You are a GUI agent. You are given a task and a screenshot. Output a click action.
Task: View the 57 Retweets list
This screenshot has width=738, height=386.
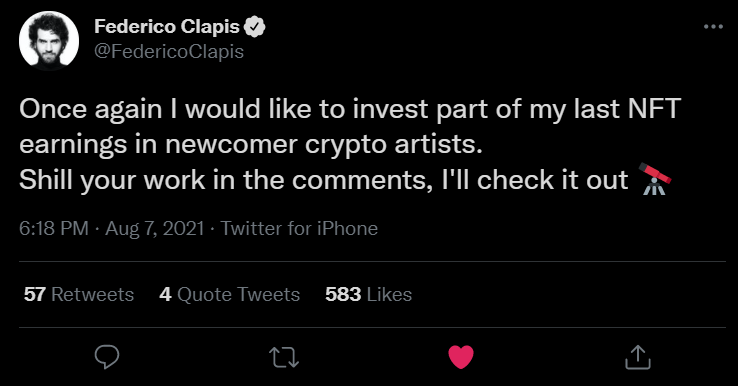pyautogui.click(x=79, y=295)
